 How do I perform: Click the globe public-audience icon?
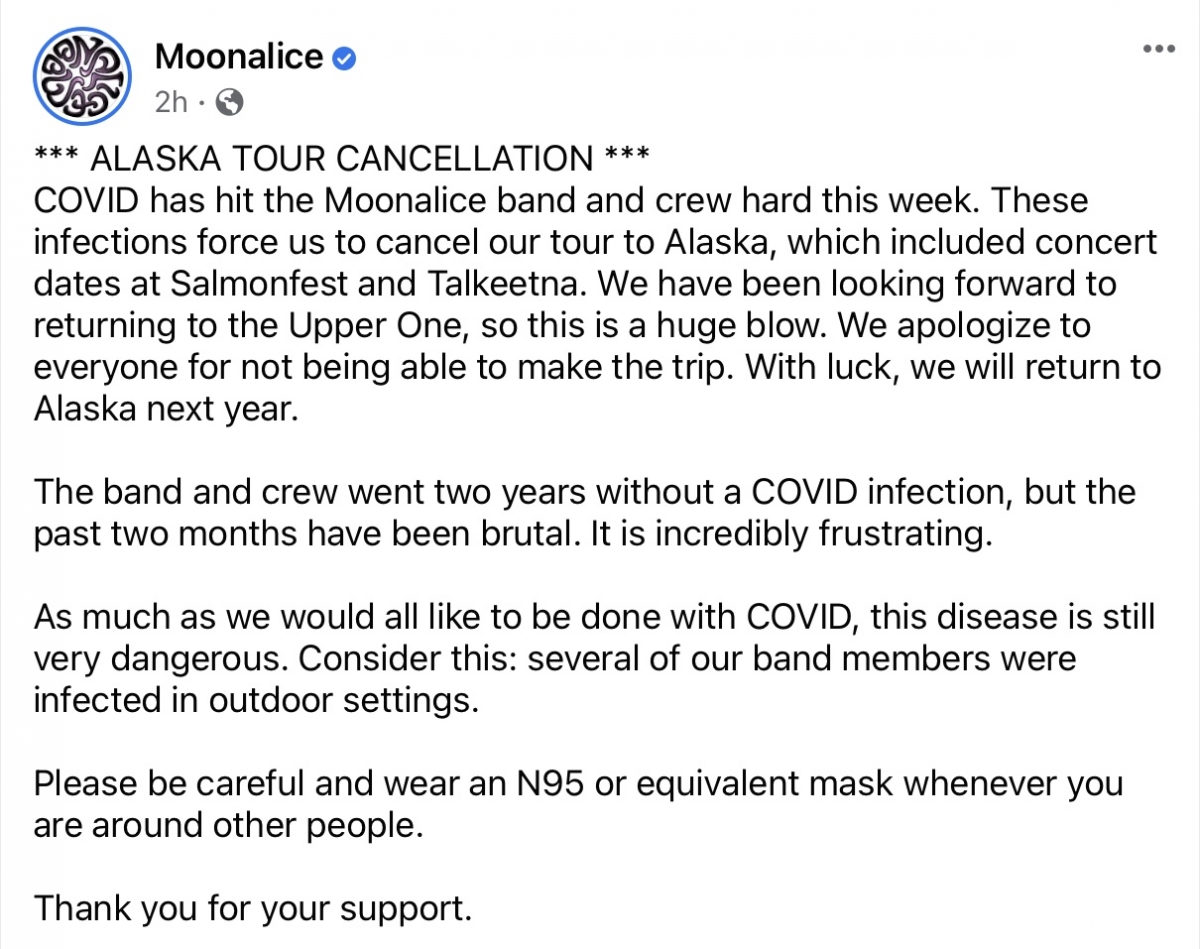point(229,101)
